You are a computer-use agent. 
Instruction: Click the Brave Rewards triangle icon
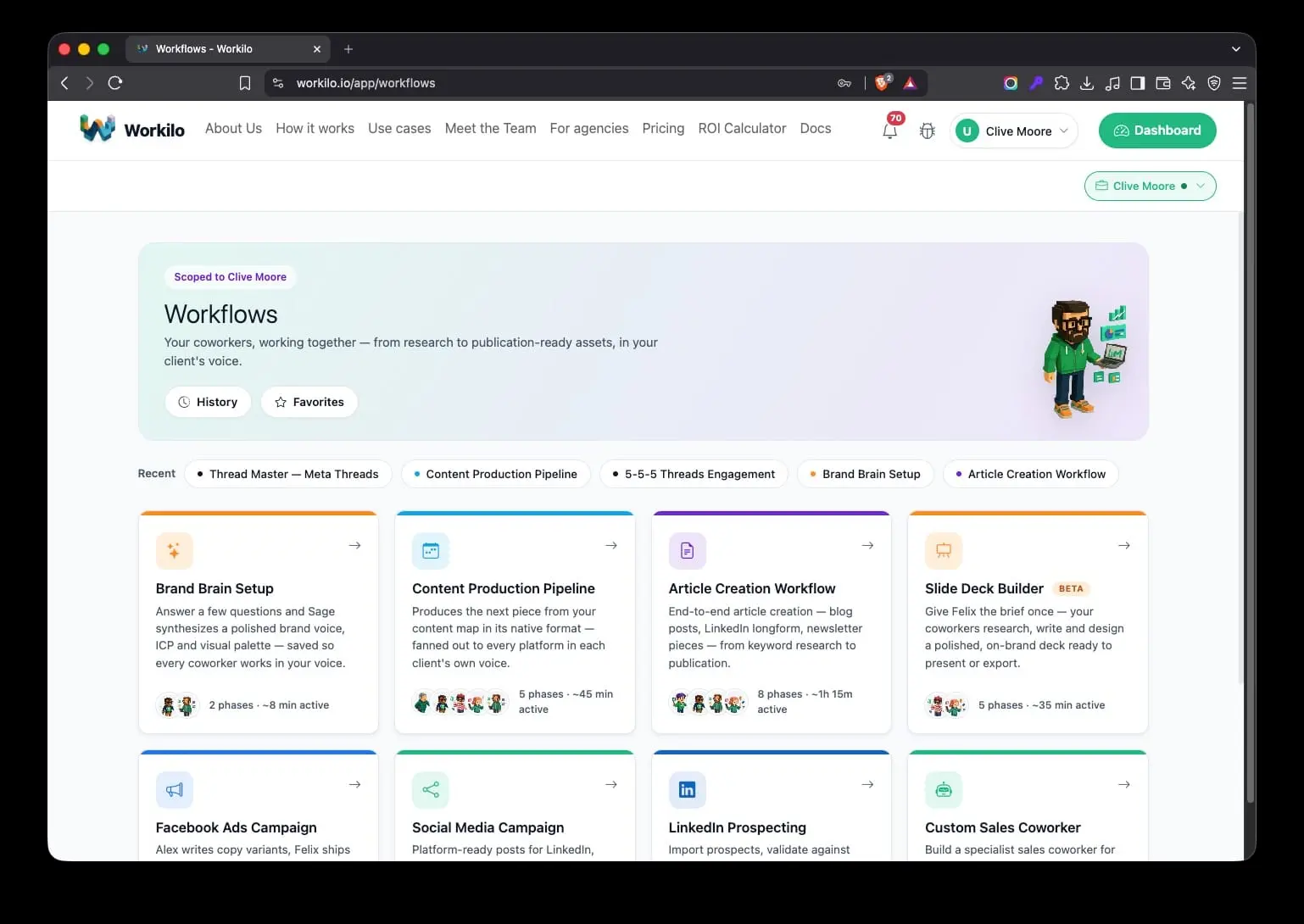click(910, 83)
